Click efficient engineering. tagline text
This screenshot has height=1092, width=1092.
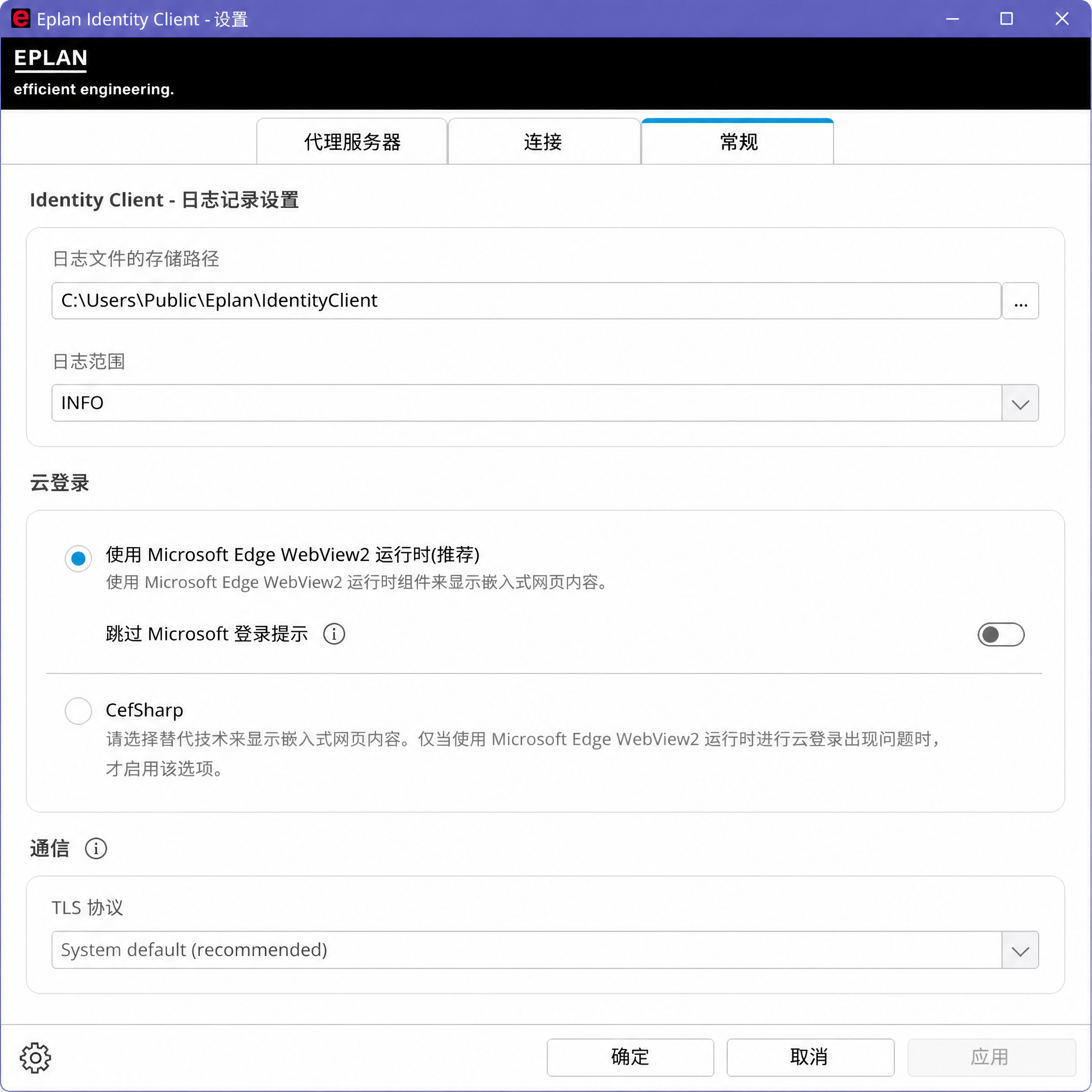pos(94,89)
